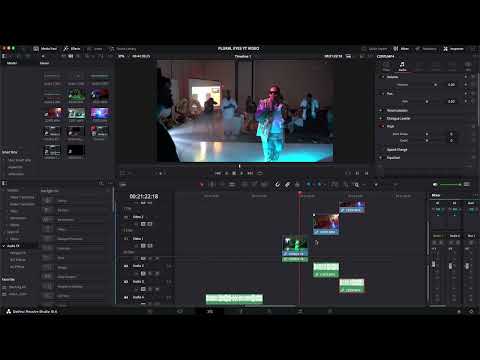Select Titles in Toolbox tree

(14, 211)
